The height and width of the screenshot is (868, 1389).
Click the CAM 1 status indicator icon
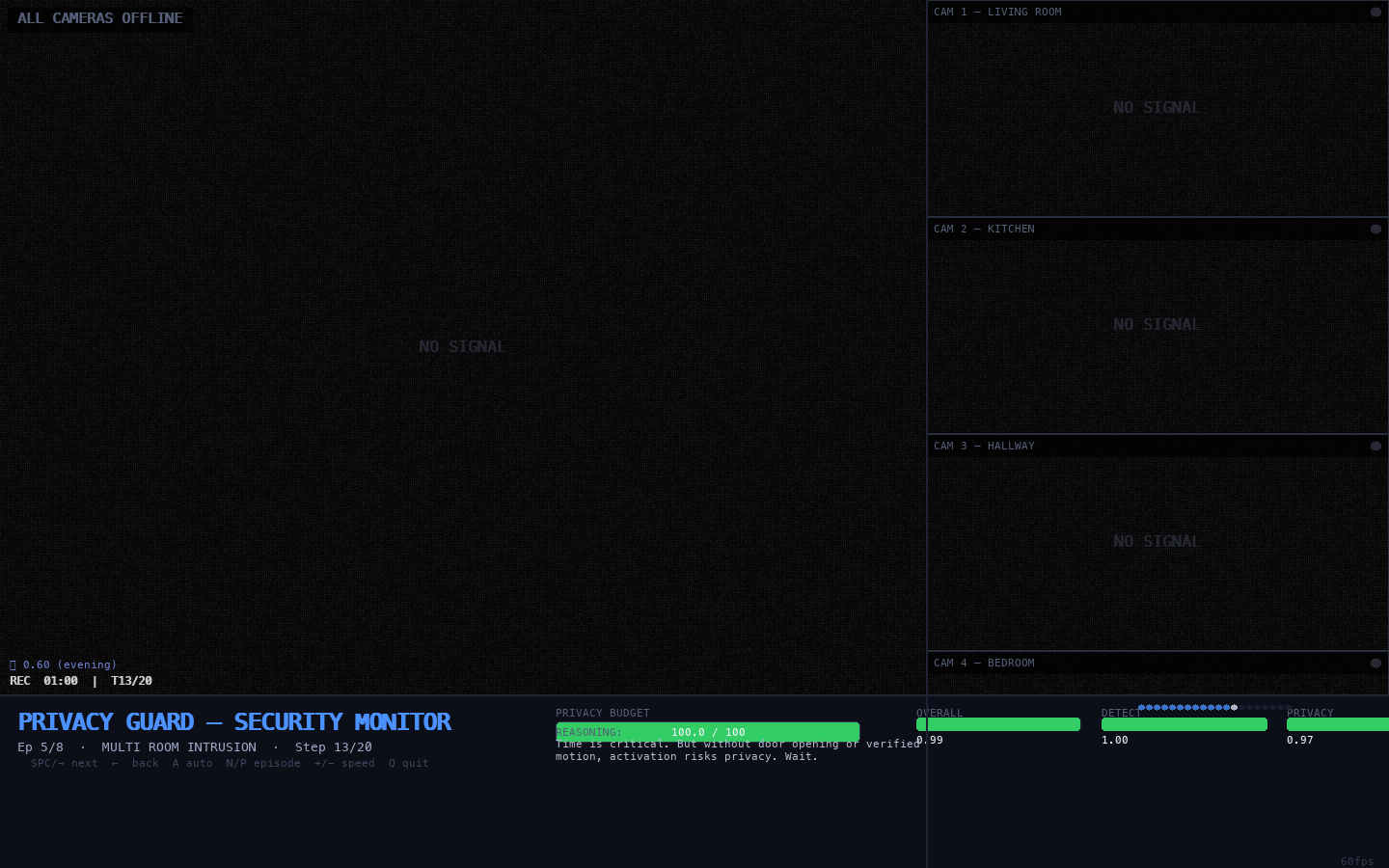[1375, 12]
